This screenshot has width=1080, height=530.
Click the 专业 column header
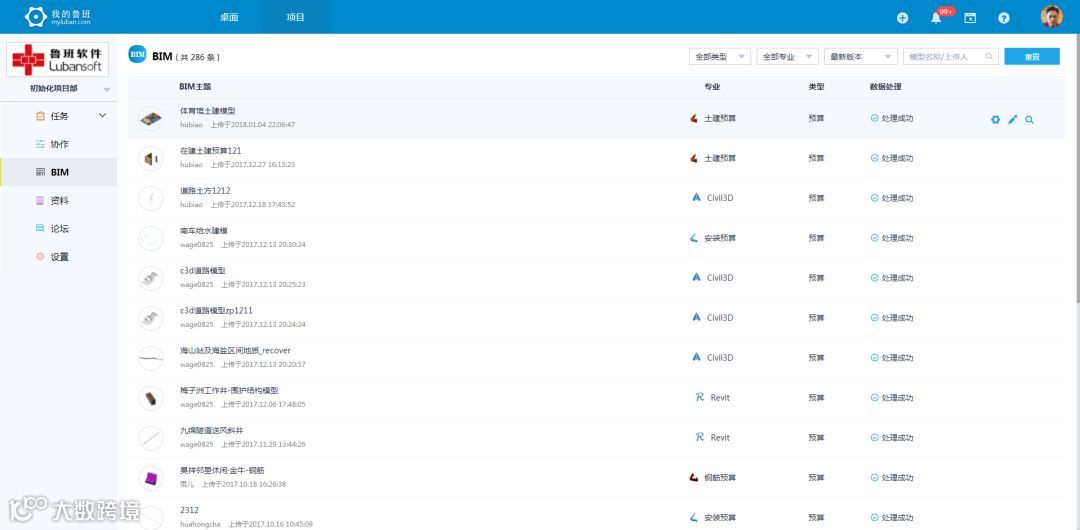pyautogui.click(x=712, y=87)
